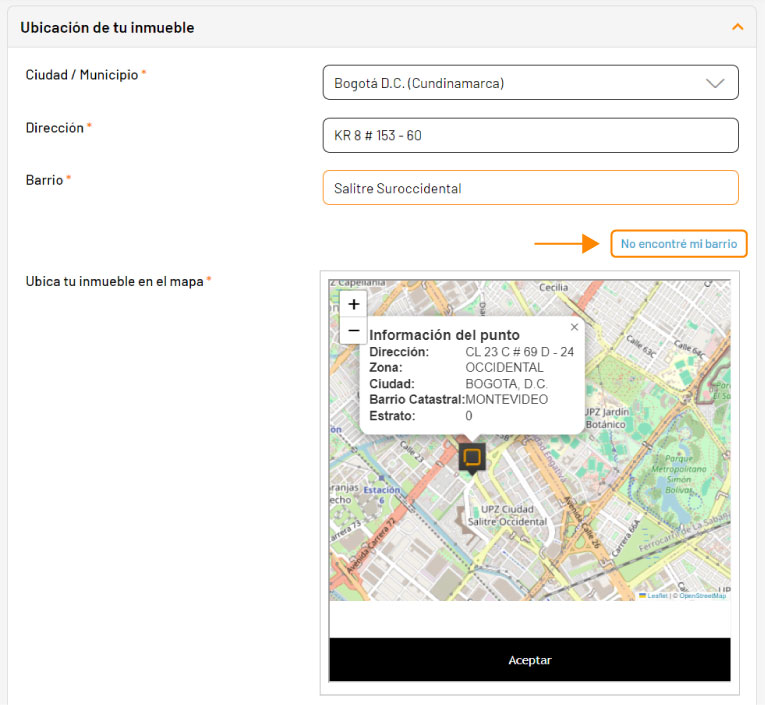Zoom in on the map
The height and width of the screenshot is (705, 765).
353,304
